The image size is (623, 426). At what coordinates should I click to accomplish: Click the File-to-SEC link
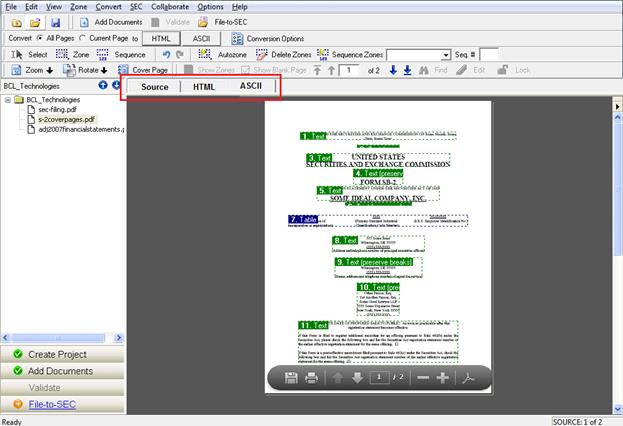(52, 404)
